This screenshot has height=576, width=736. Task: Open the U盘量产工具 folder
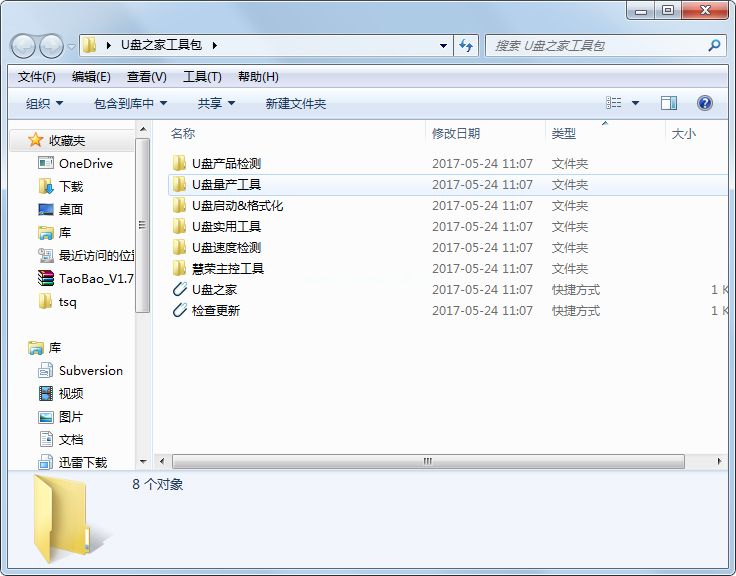click(226, 185)
